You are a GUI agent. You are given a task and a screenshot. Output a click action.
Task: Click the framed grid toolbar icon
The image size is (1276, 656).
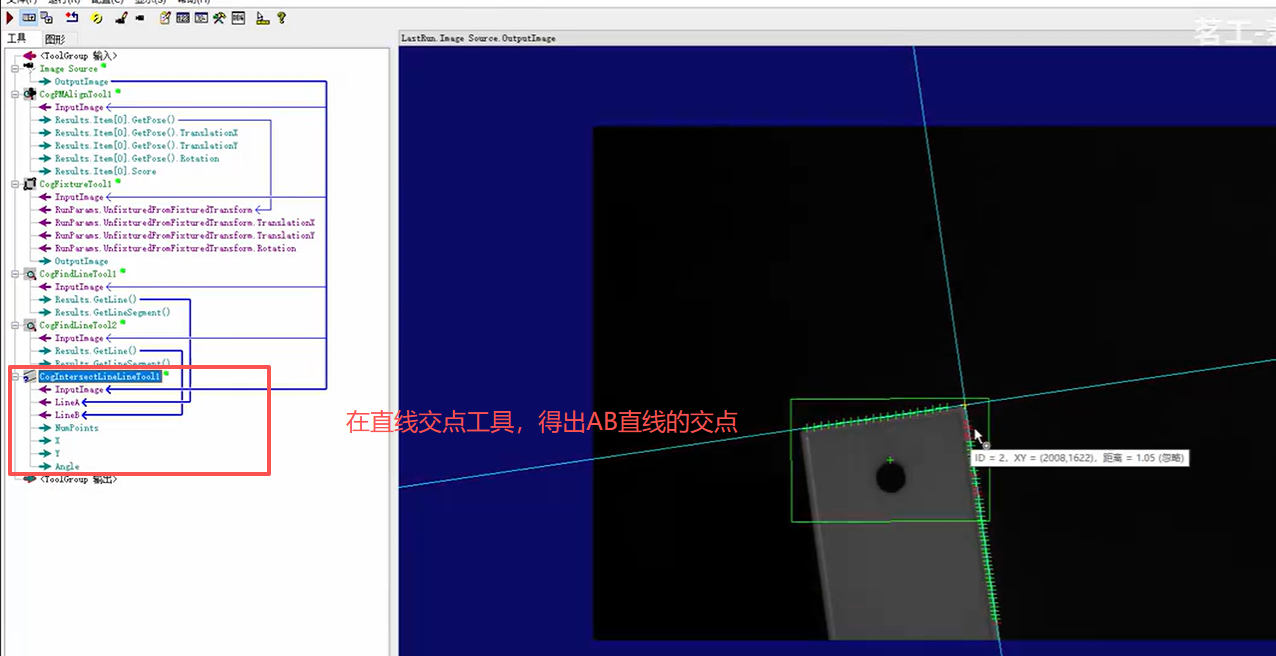click(x=238, y=18)
